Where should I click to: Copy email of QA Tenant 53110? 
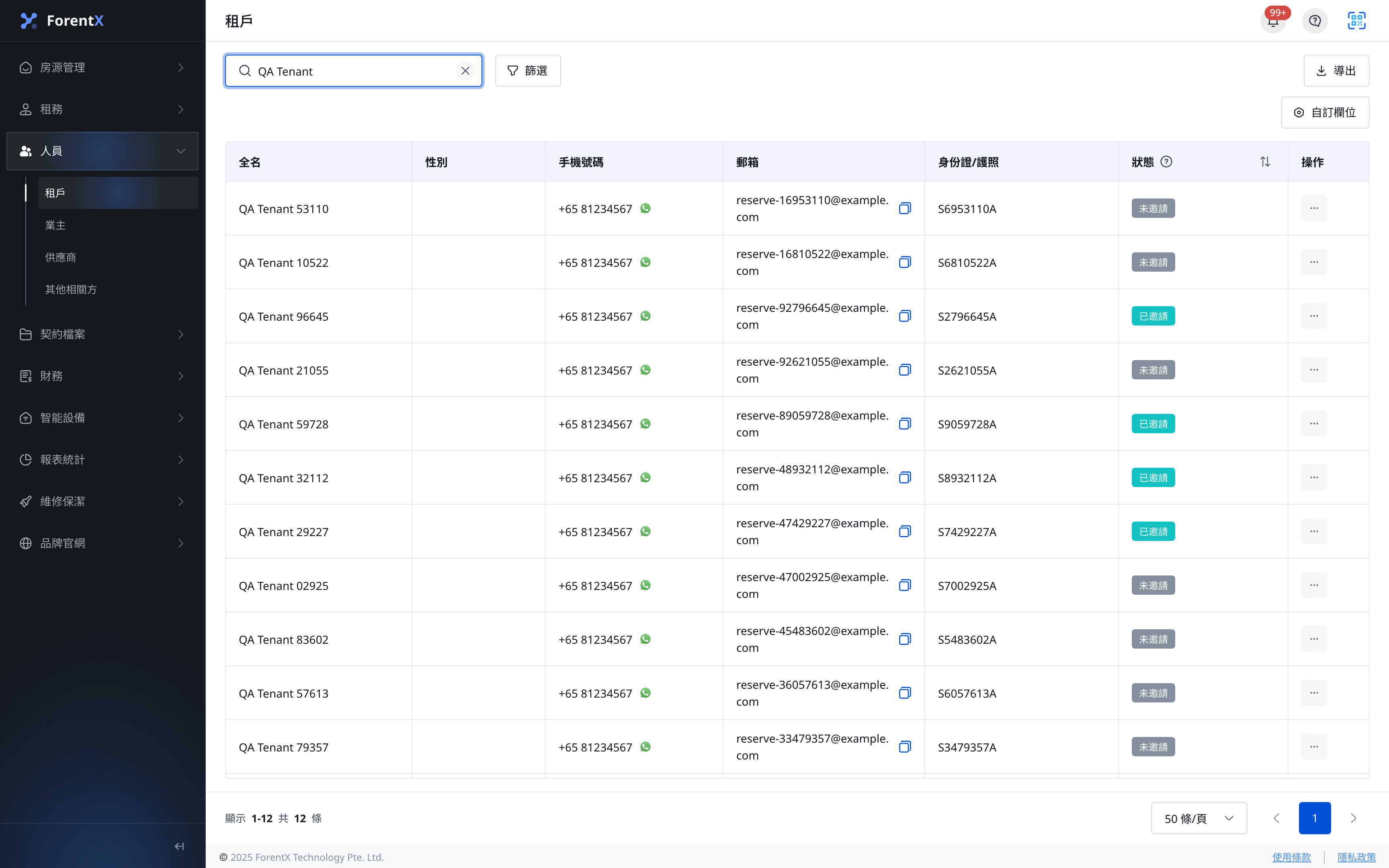[905, 209]
